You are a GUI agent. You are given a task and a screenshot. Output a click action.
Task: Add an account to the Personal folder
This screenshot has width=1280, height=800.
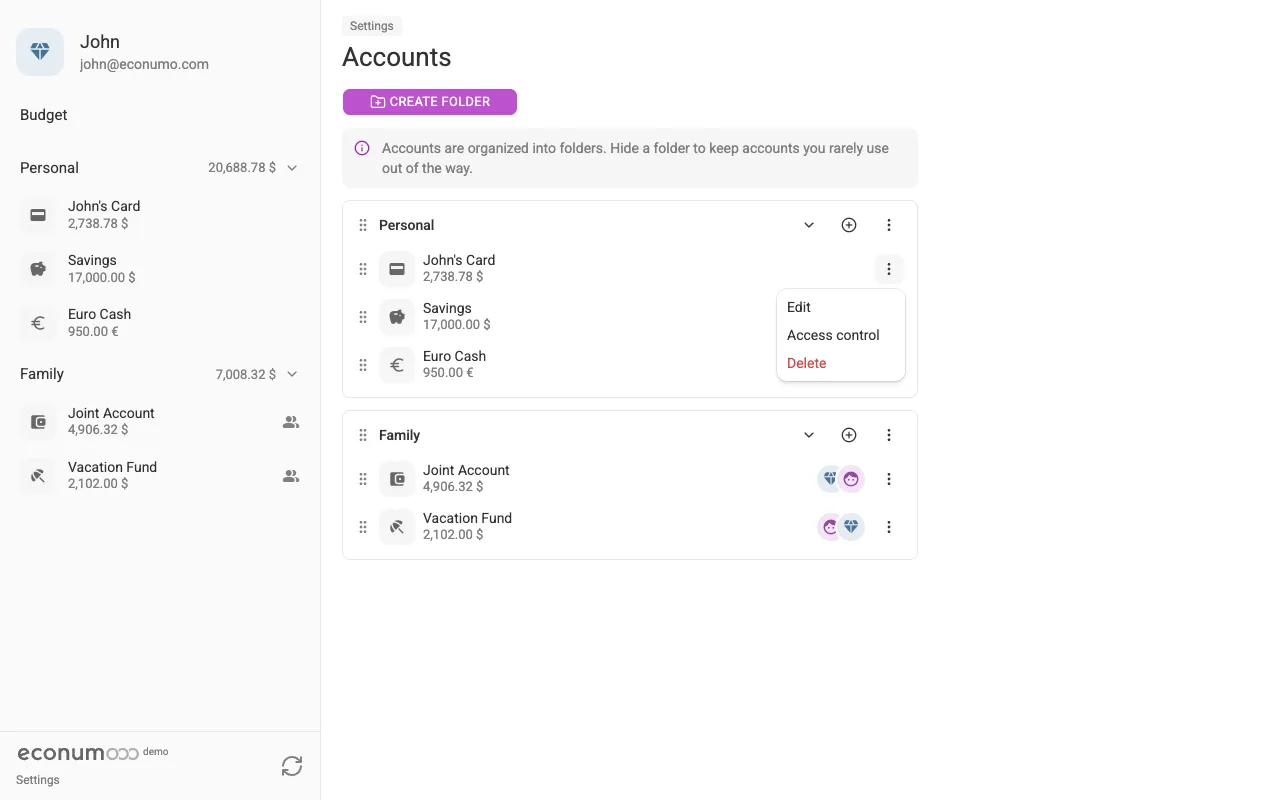tap(849, 225)
